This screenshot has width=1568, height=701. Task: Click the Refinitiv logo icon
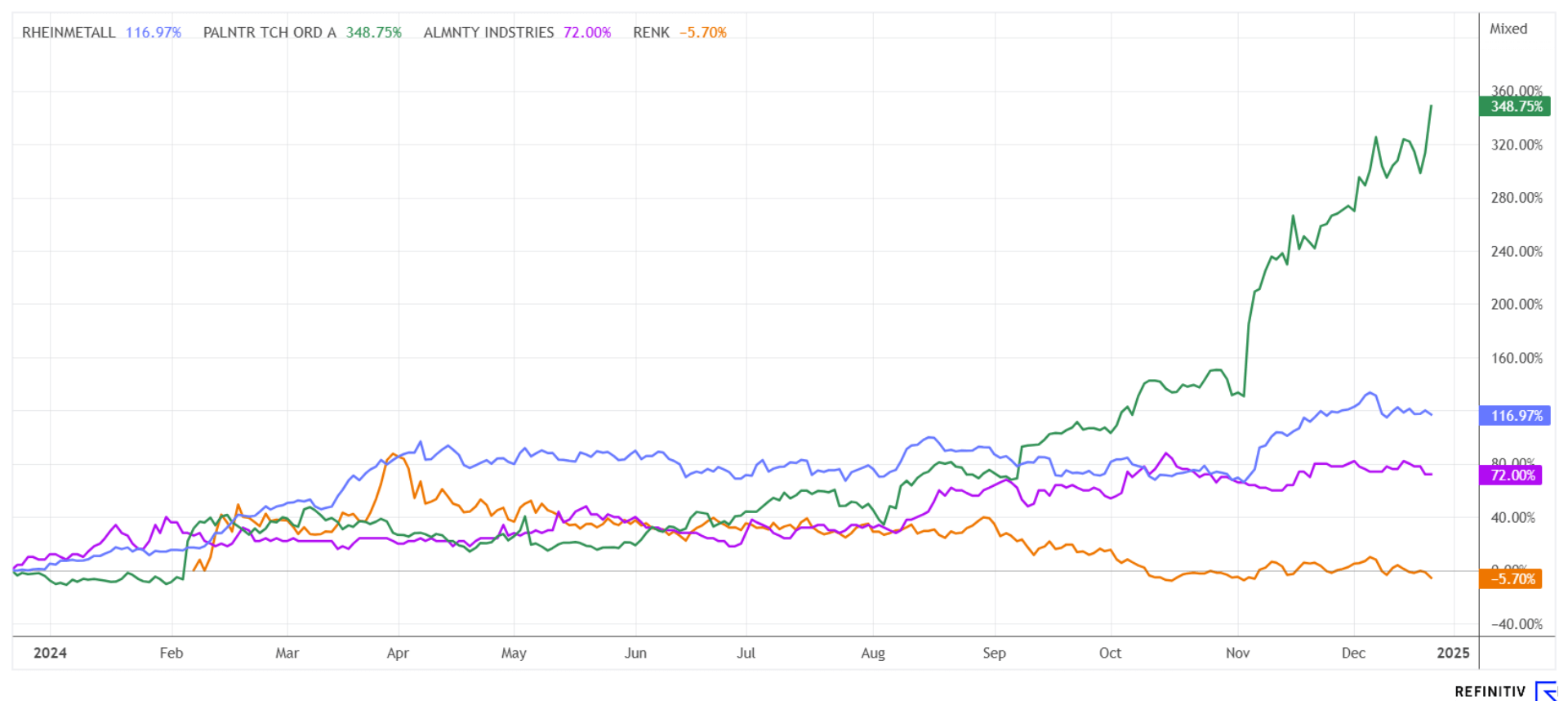pos(1547,691)
